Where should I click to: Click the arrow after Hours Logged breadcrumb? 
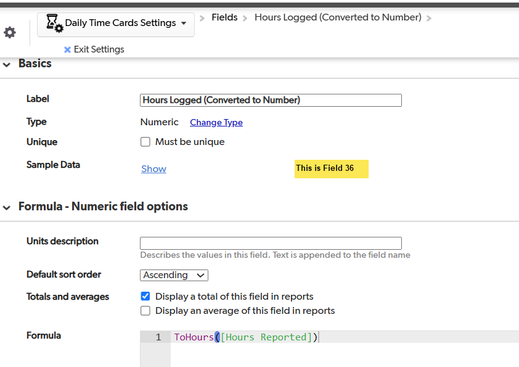click(x=429, y=18)
